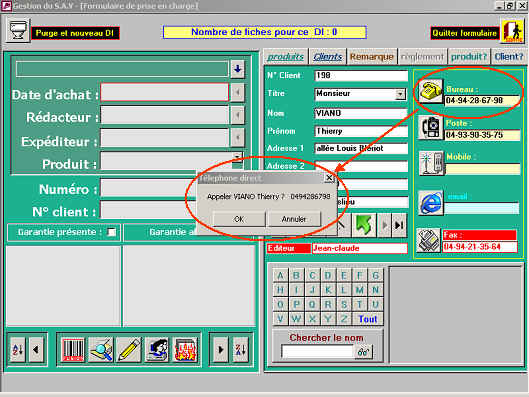This screenshot has height=397, width=529.
Task: Click the letter M alphabet filter key
Action: [359, 290]
